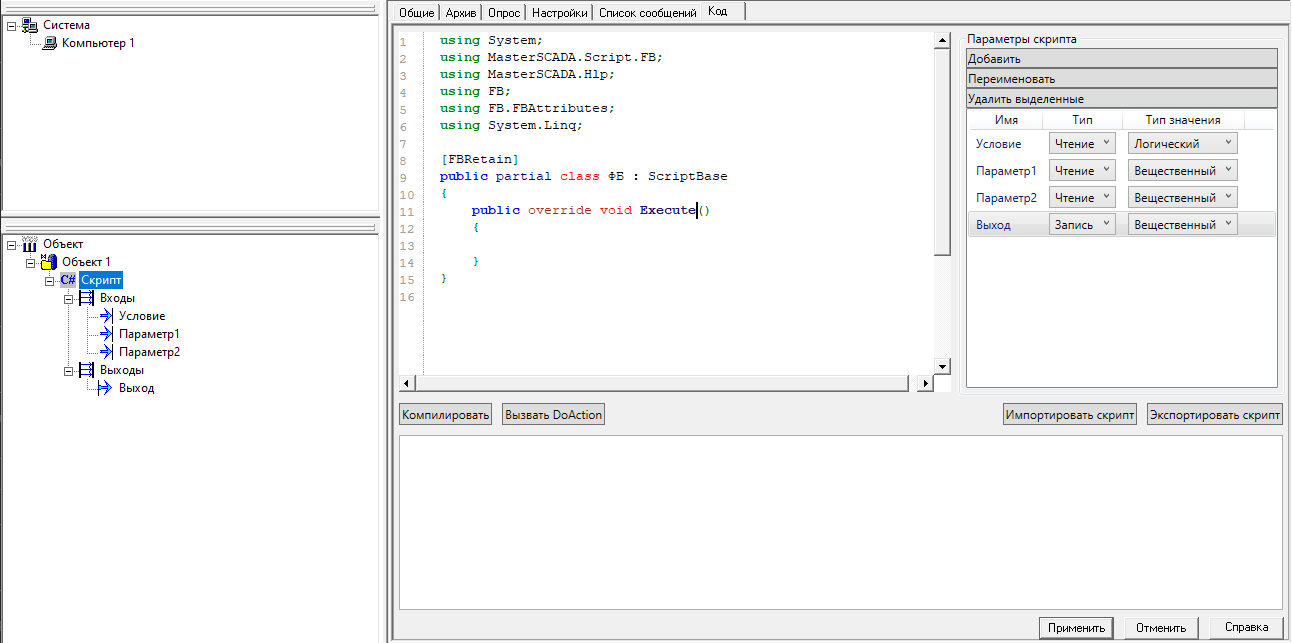Switch to the Опрос tab
The image size is (1292, 643).
coord(504,13)
